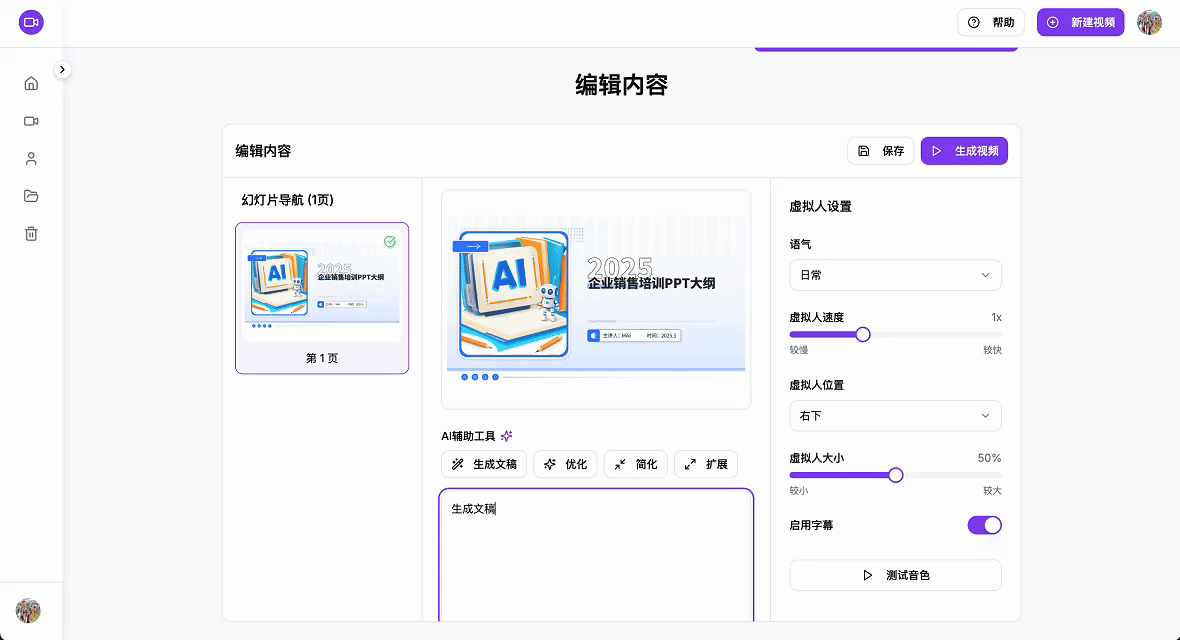Toggle the 启用字幕 subtitle switch
This screenshot has width=1180, height=640.
[x=984, y=525]
